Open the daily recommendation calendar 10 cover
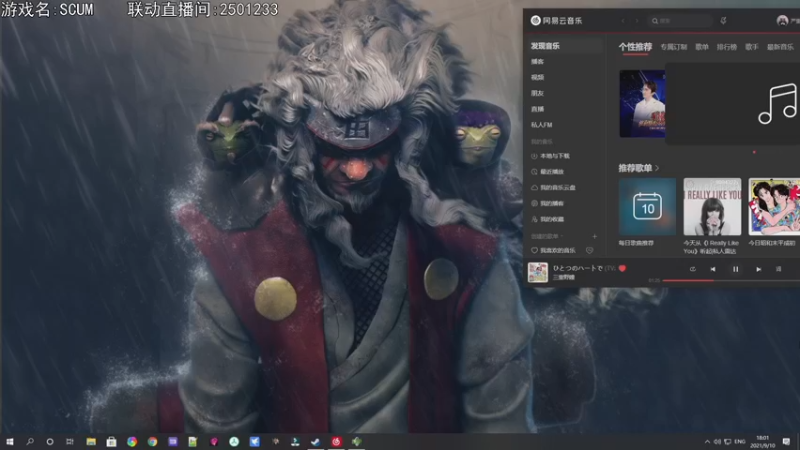Screen dimensions: 800x450 [x=647, y=207]
